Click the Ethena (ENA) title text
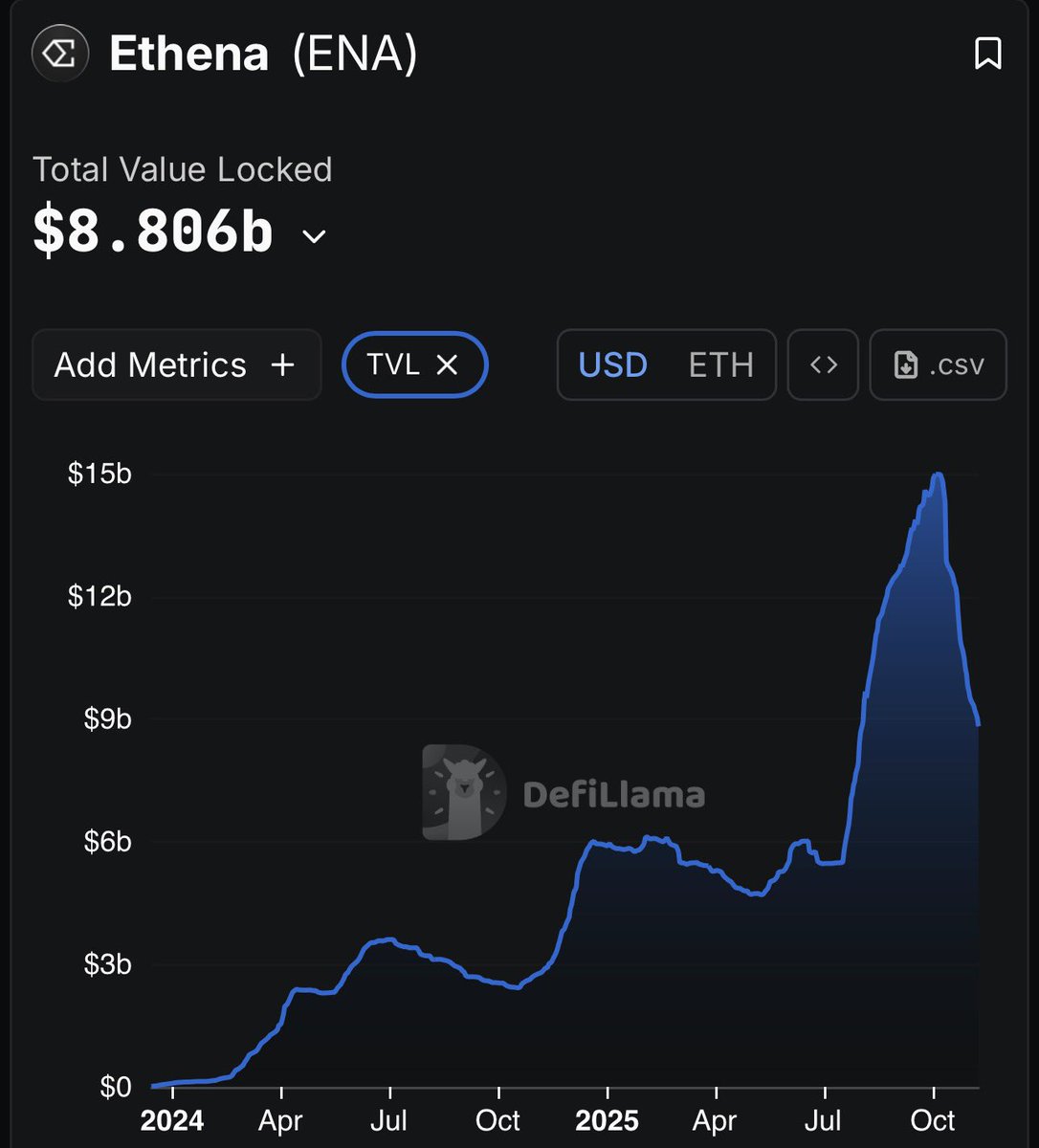This screenshot has height=1148, width=1039. tap(263, 55)
